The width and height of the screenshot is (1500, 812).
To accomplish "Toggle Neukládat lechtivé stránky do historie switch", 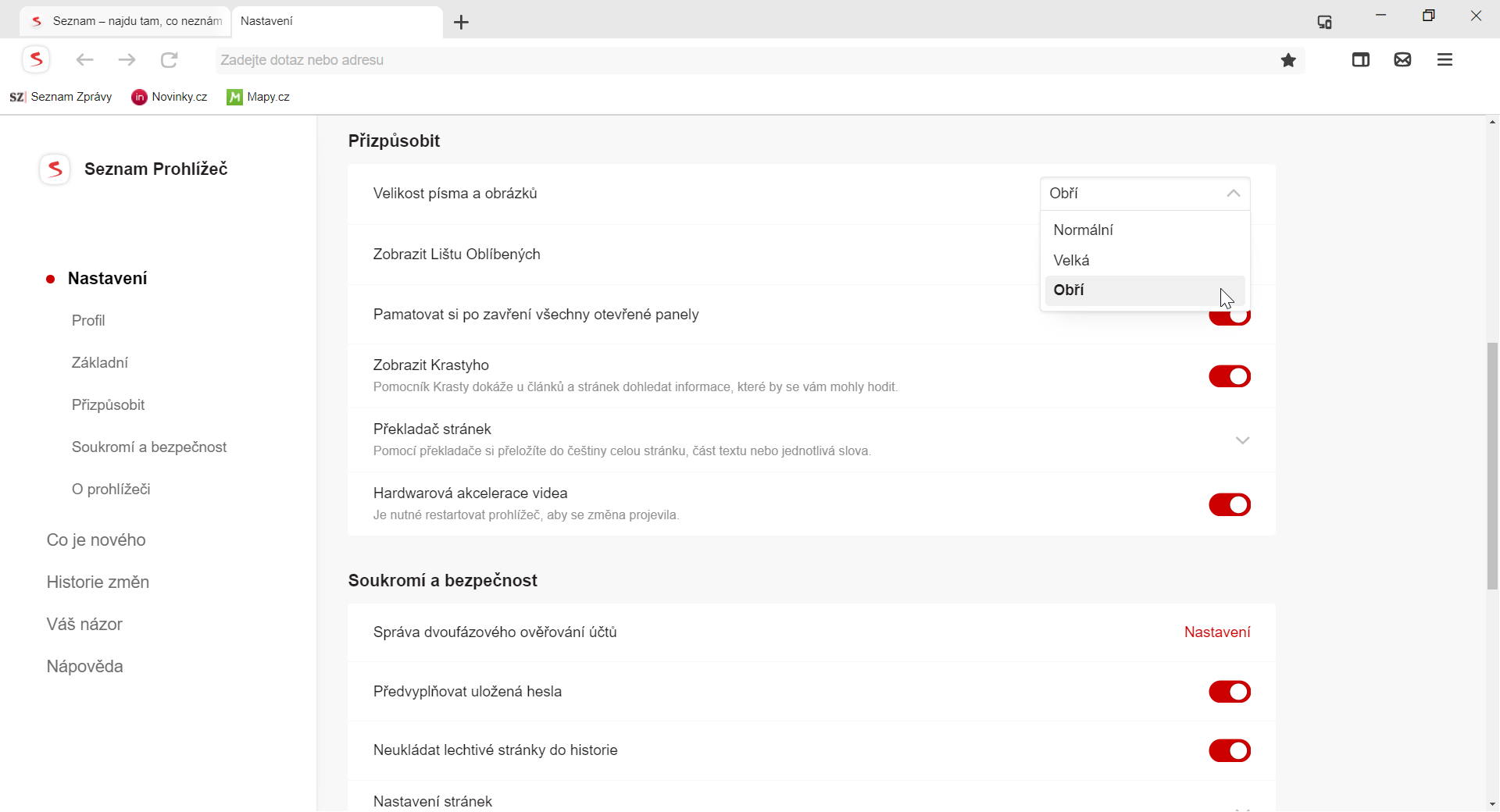I will [1230, 751].
